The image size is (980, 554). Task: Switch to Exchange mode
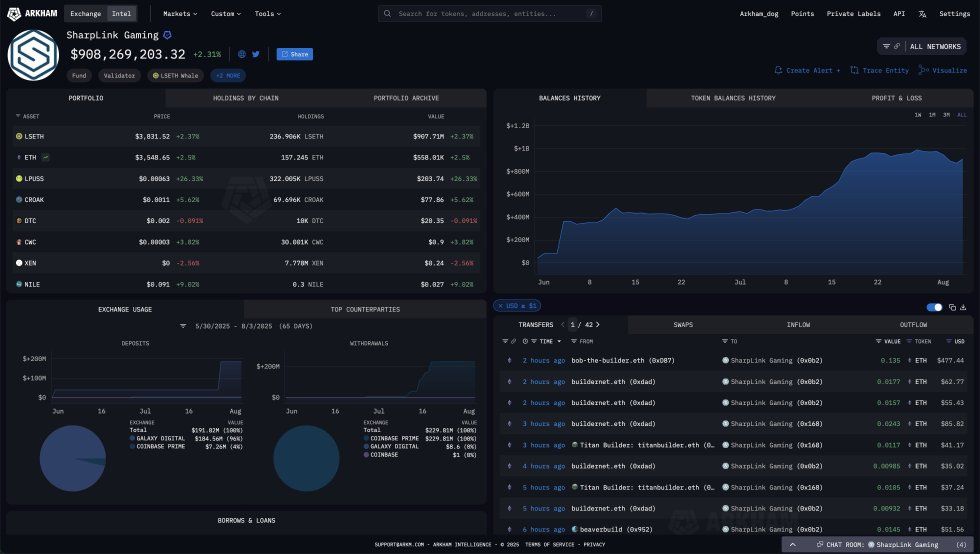[x=86, y=13]
